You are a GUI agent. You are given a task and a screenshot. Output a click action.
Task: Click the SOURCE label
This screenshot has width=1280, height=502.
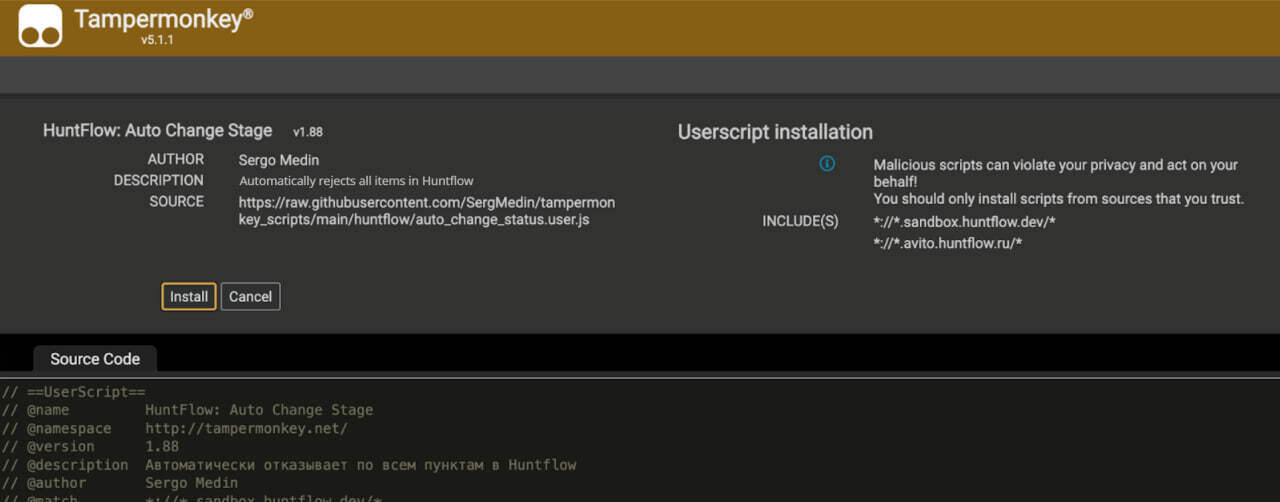(177, 201)
